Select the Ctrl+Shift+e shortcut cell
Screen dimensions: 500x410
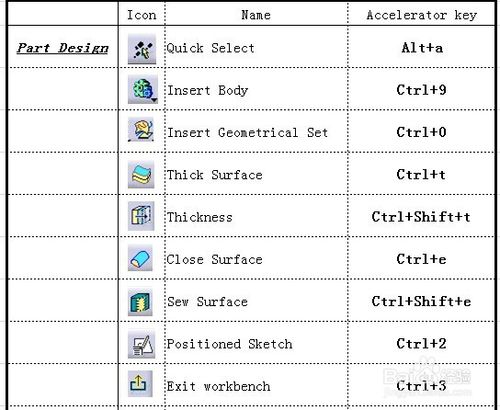421,301
